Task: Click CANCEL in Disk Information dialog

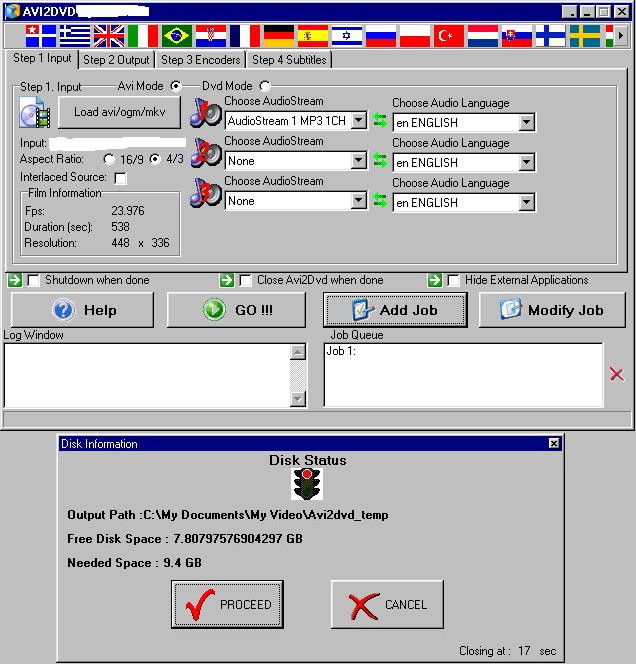Action: (x=387, y=604)
